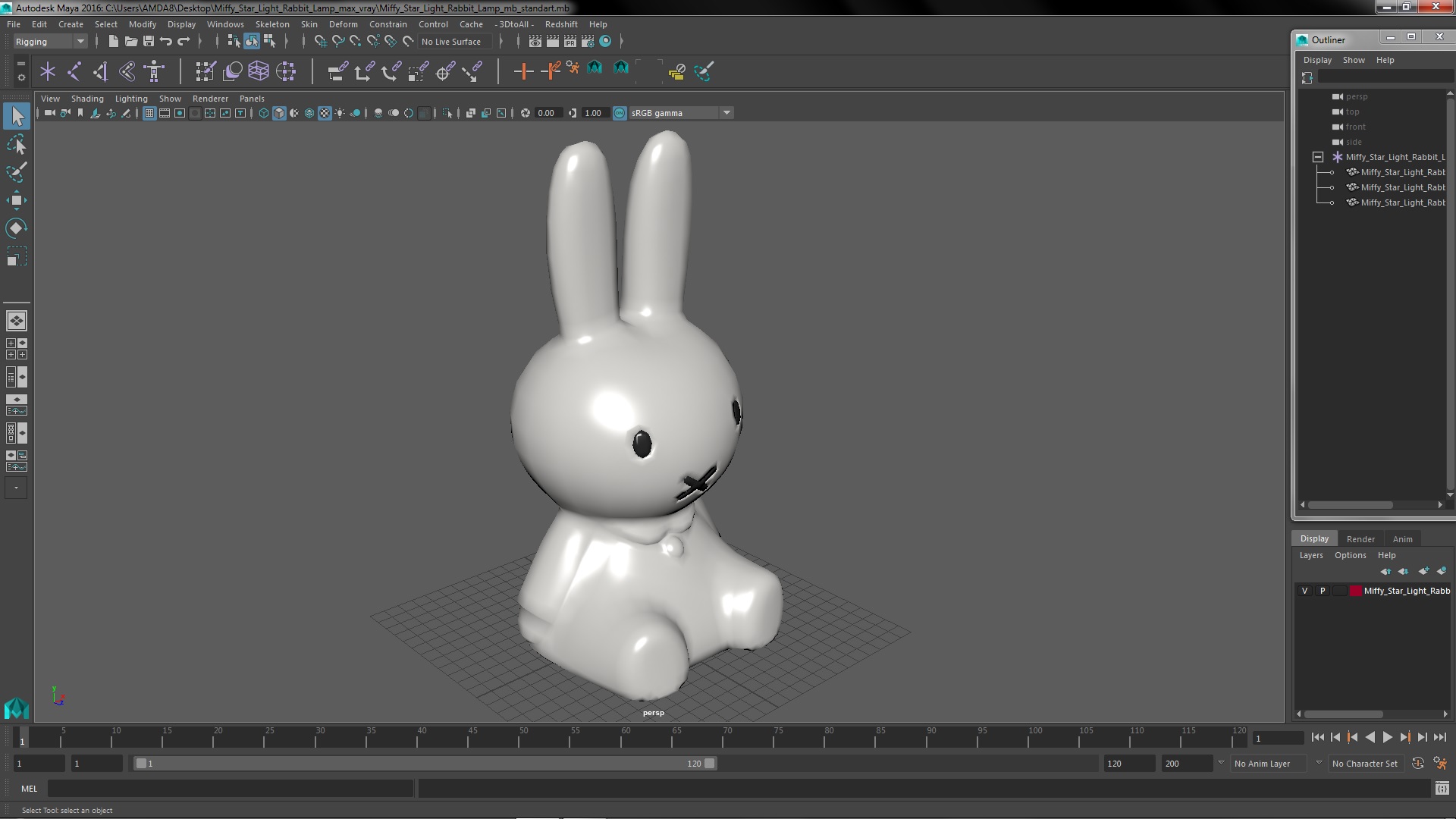
Task: Collapse the Miffy_Star_Light_Rabbit_L group node
Action: point(1318,157)
